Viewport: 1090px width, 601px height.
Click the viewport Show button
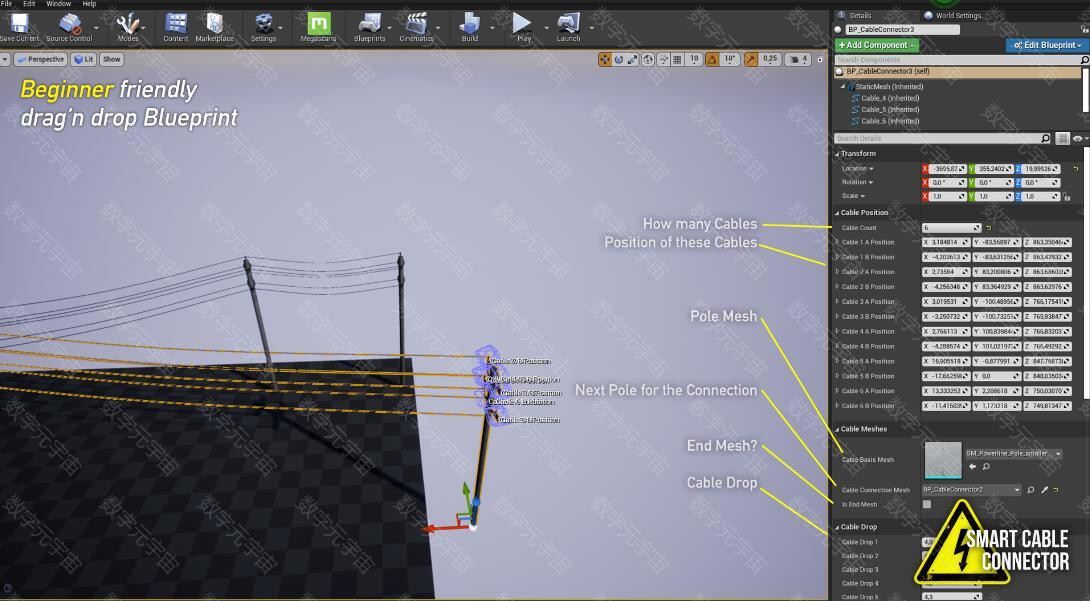pyautogui.click(x=111, y=60)
